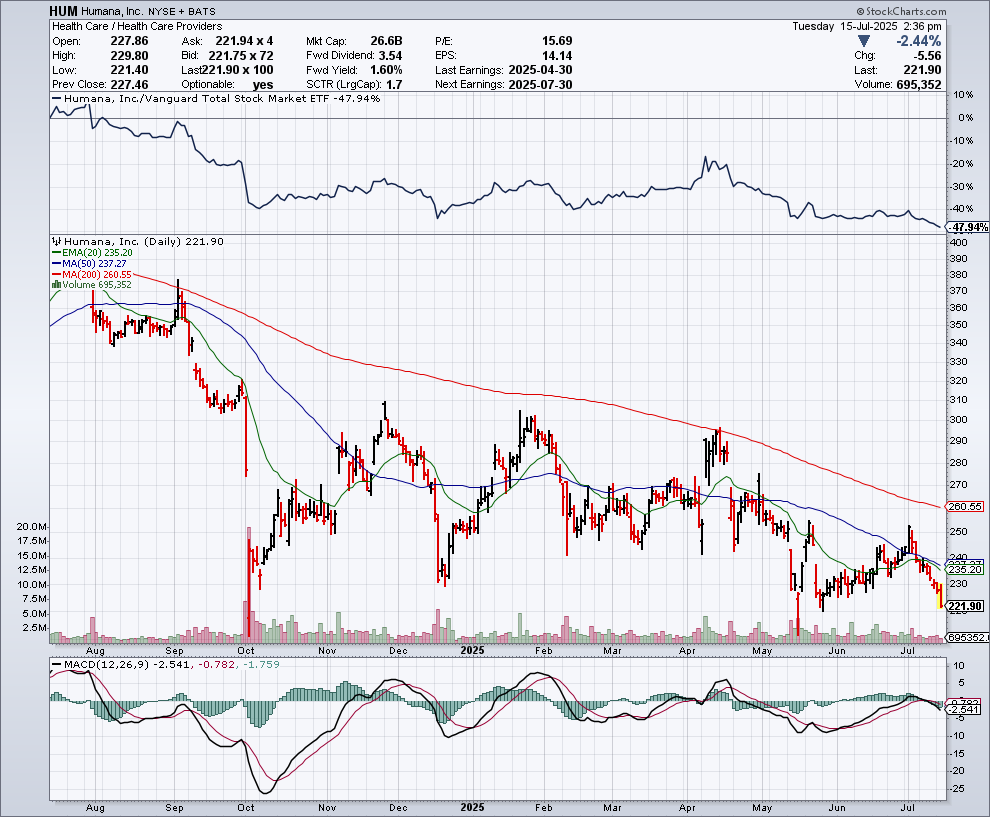Click the 260.55 MA(200) price axis tag
990x817 pixels.
click(x=964, y=506)
